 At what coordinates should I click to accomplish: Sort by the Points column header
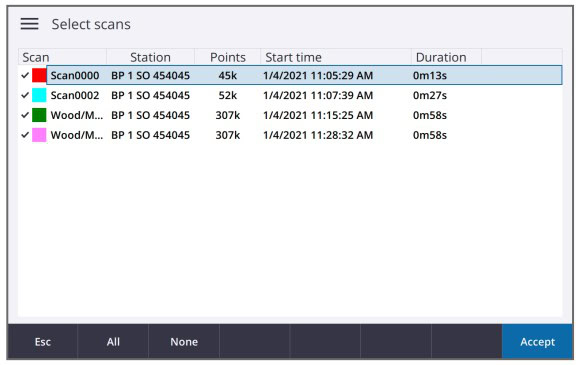(x=227, y=57)
